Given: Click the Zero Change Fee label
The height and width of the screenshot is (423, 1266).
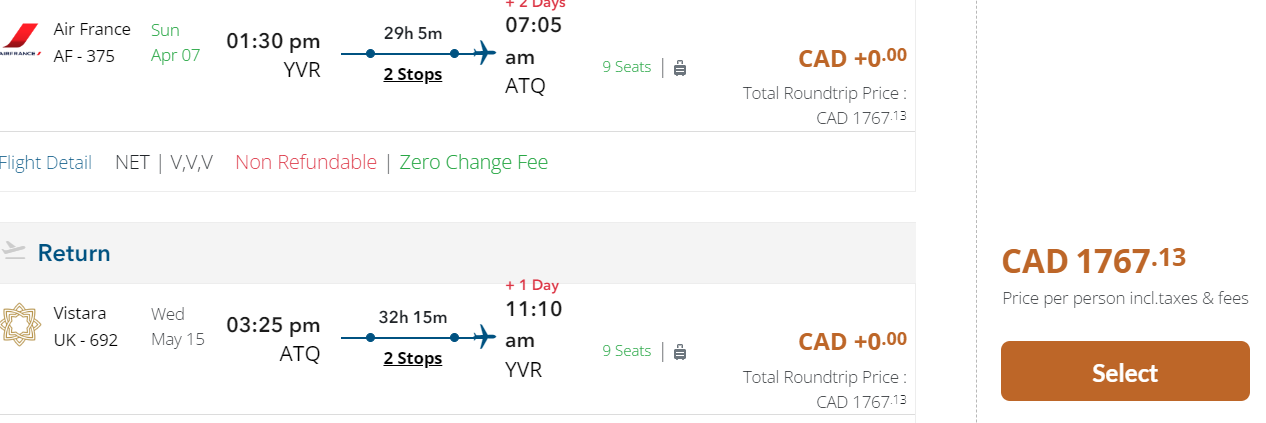Looking at the screenshot, I should pos(474,162).
